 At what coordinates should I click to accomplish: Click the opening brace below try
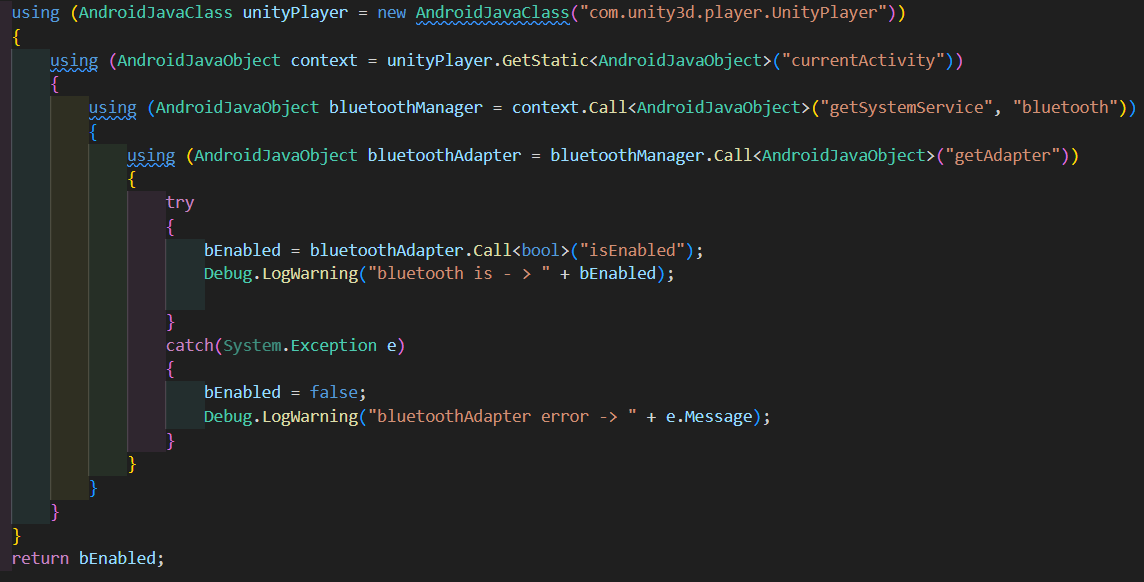(x=170, y=227)
